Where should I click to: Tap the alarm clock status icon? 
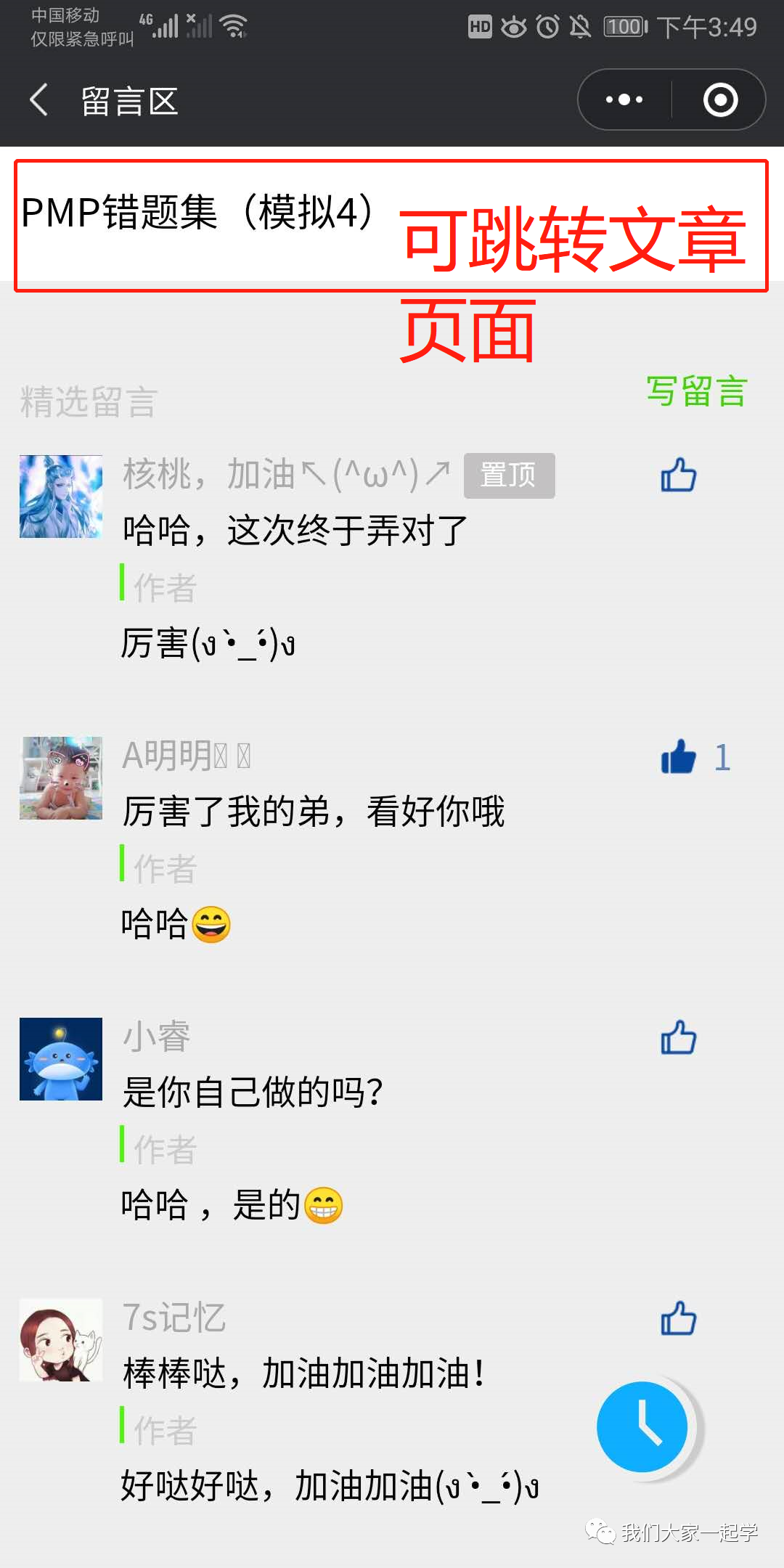click(x=548, y=27)
